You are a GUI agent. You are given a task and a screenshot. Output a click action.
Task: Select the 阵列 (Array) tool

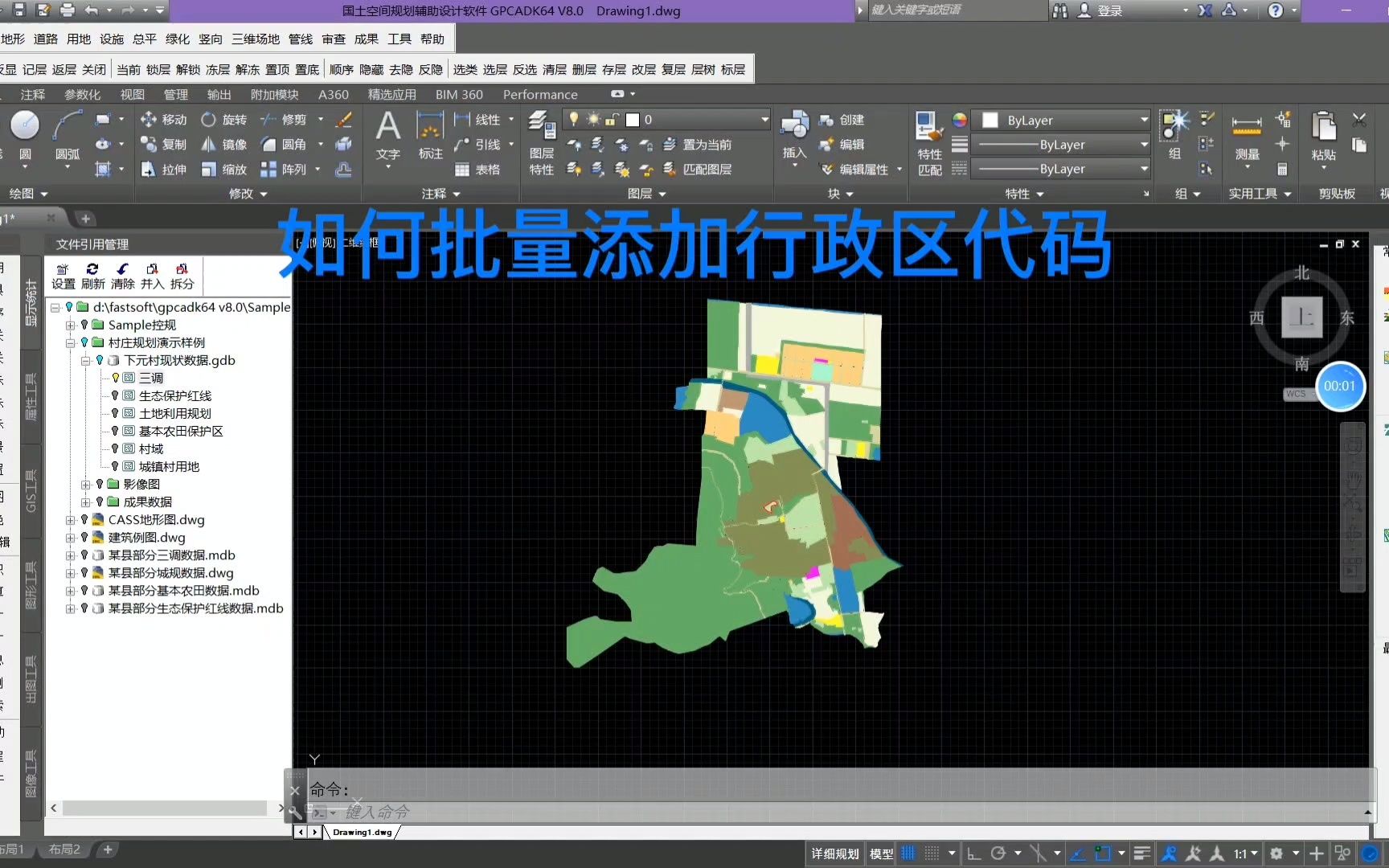pyautogui.click(x=283, y=170)
